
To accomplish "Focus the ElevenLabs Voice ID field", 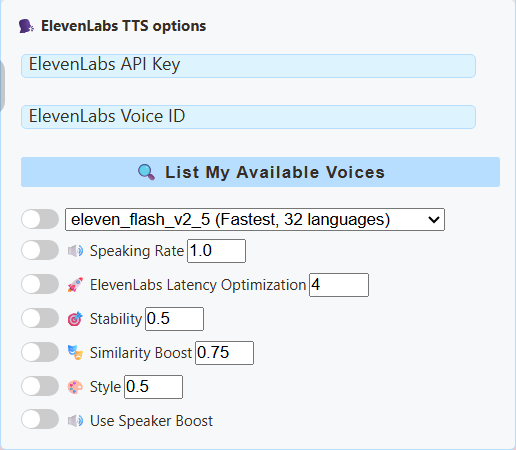I will [248, 117].
